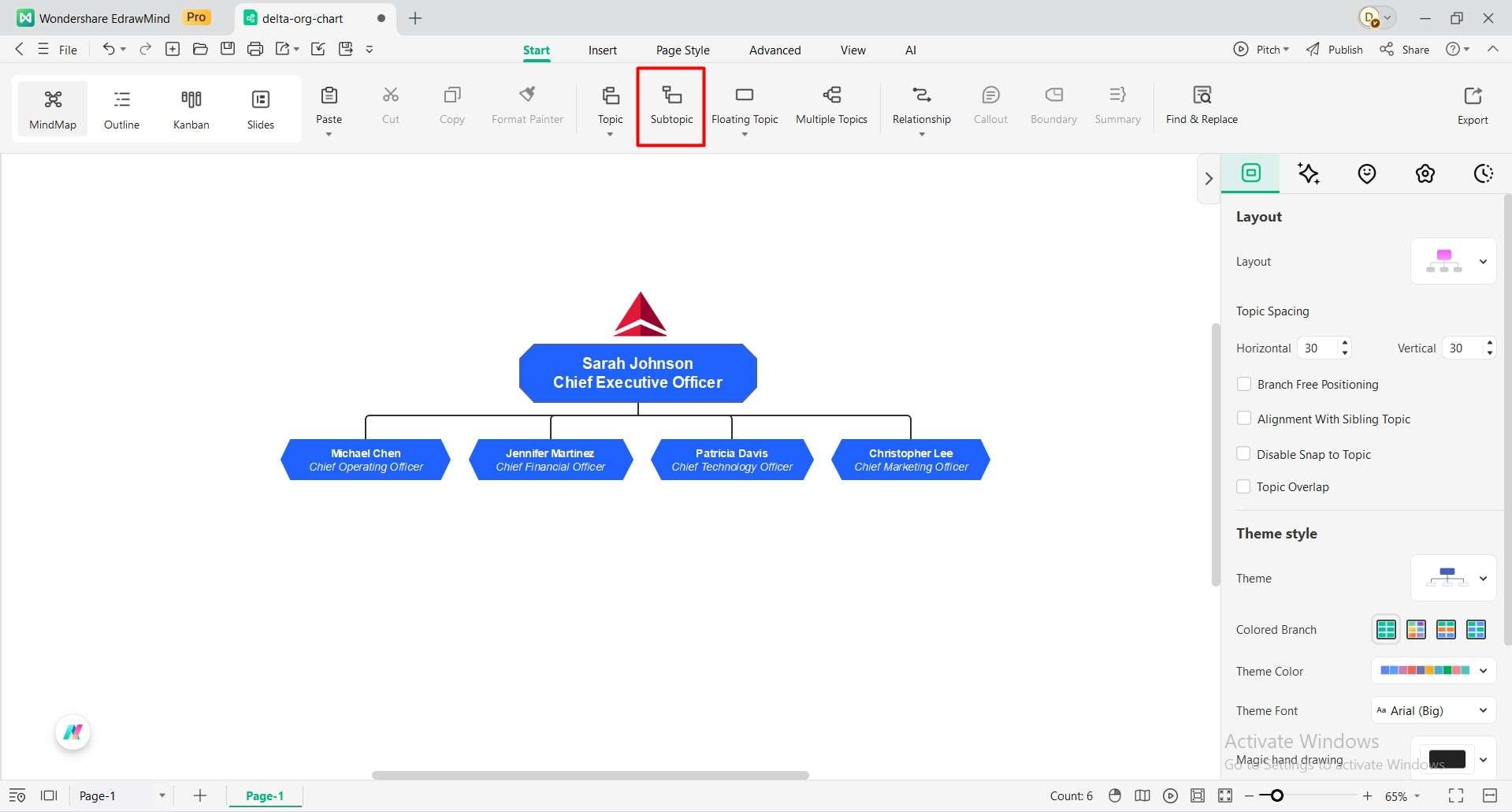Undo the last action
Image resolution: width=1512 pixels, height=812 pixels.
pyautogui.click(x=109, y=49)
